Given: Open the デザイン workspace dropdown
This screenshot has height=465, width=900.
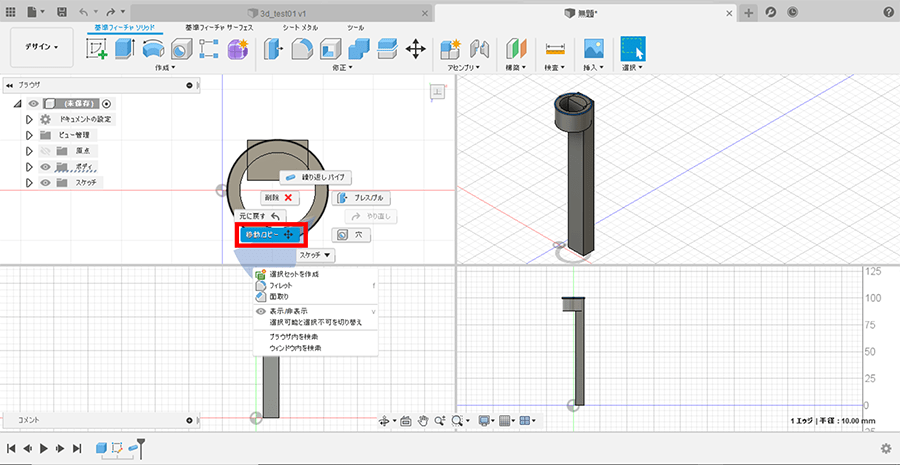Looking at the screenshot, I should tap(42, 47).
